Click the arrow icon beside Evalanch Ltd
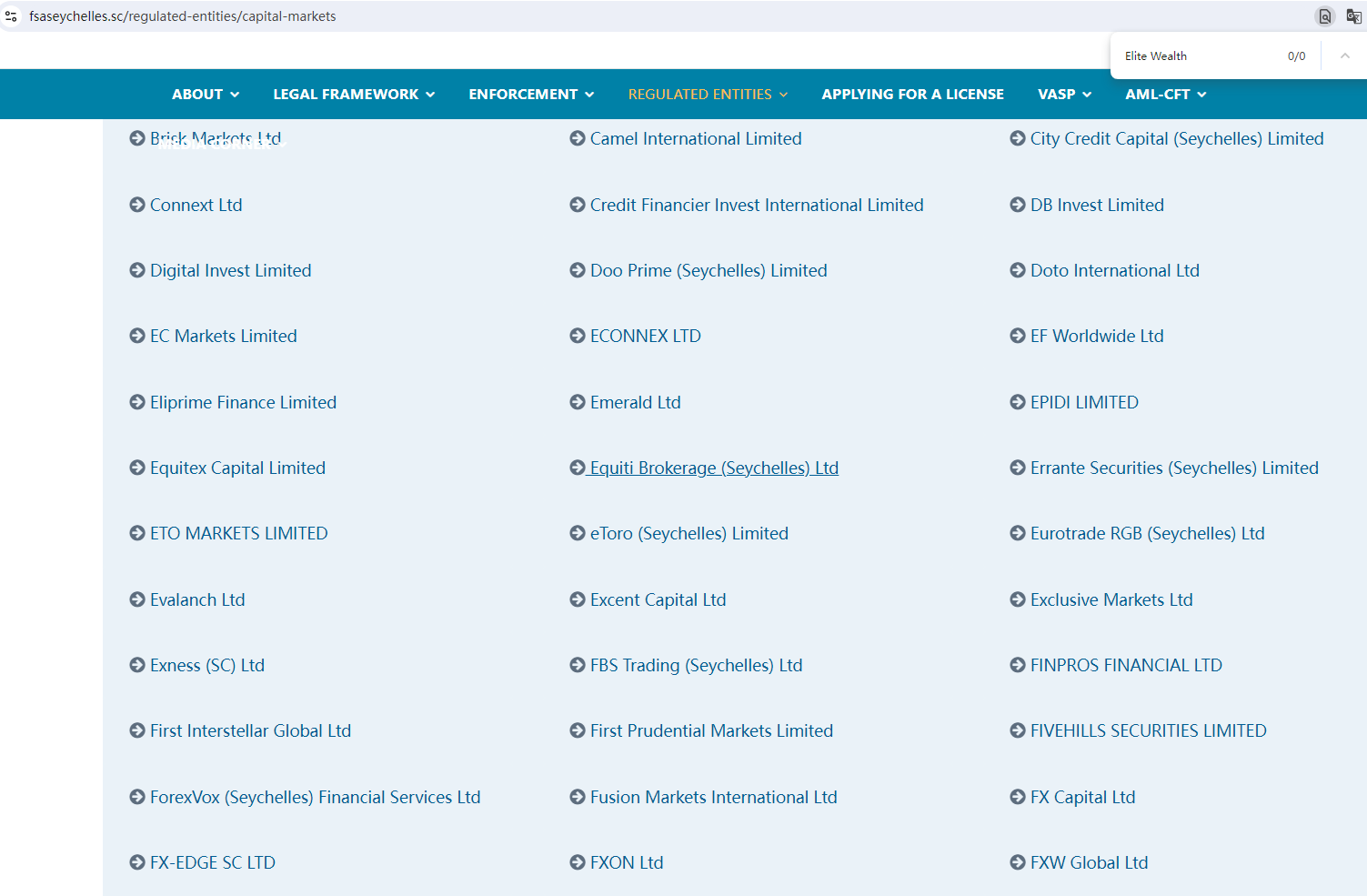Screen dimensions: 1367x896 coord(137,599)
